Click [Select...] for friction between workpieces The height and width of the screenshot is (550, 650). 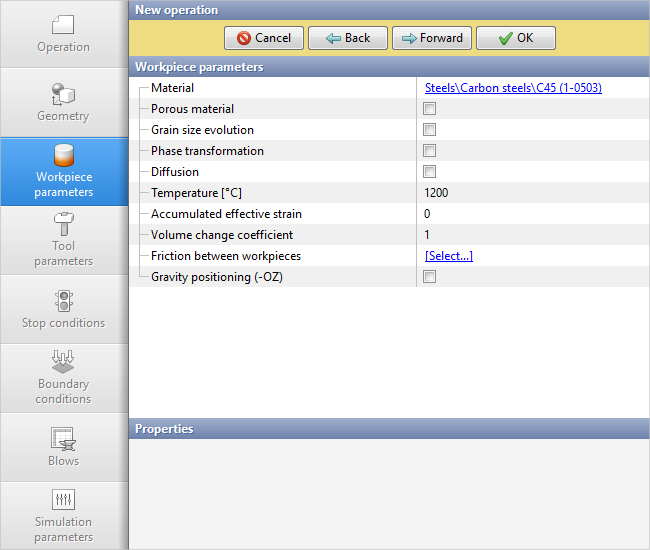(448, 256)
